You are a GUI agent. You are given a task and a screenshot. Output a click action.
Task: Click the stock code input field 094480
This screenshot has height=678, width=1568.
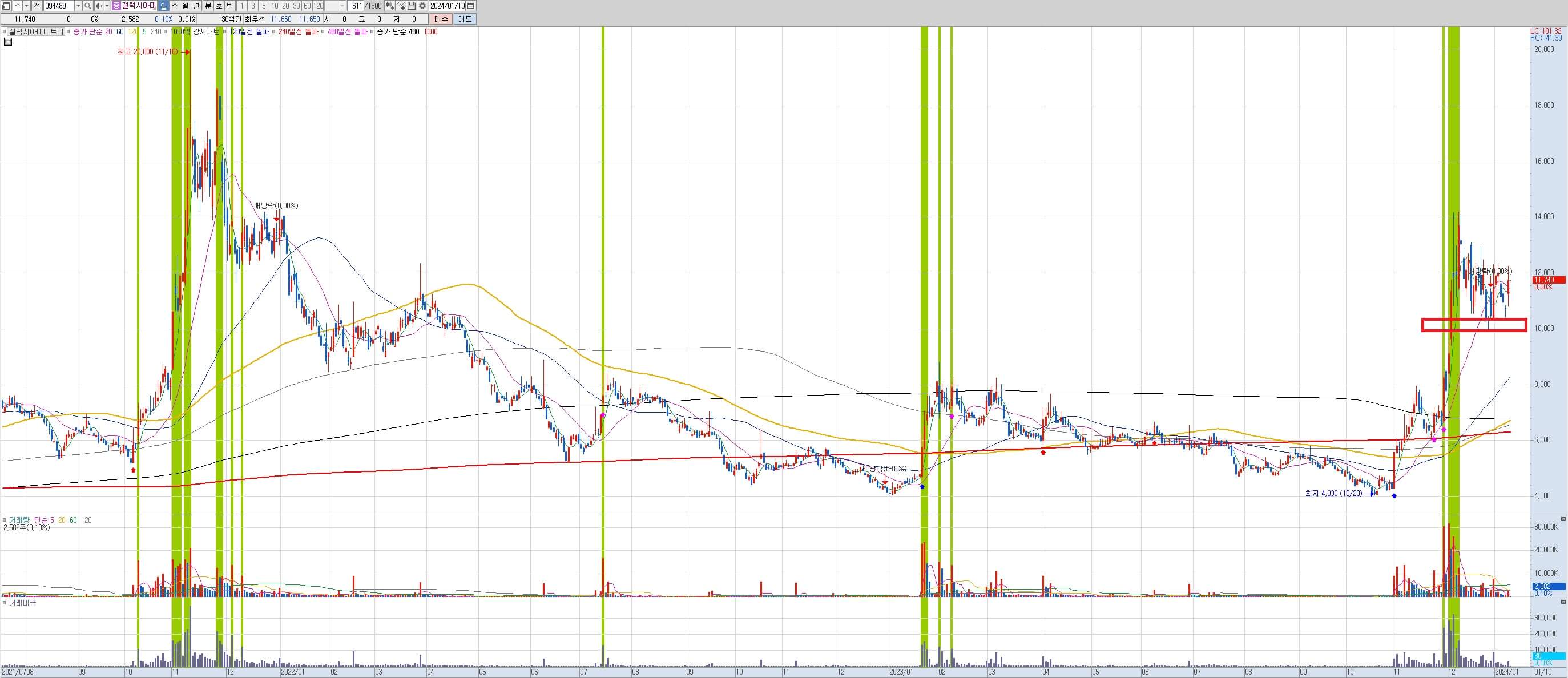tap(59, 6)
